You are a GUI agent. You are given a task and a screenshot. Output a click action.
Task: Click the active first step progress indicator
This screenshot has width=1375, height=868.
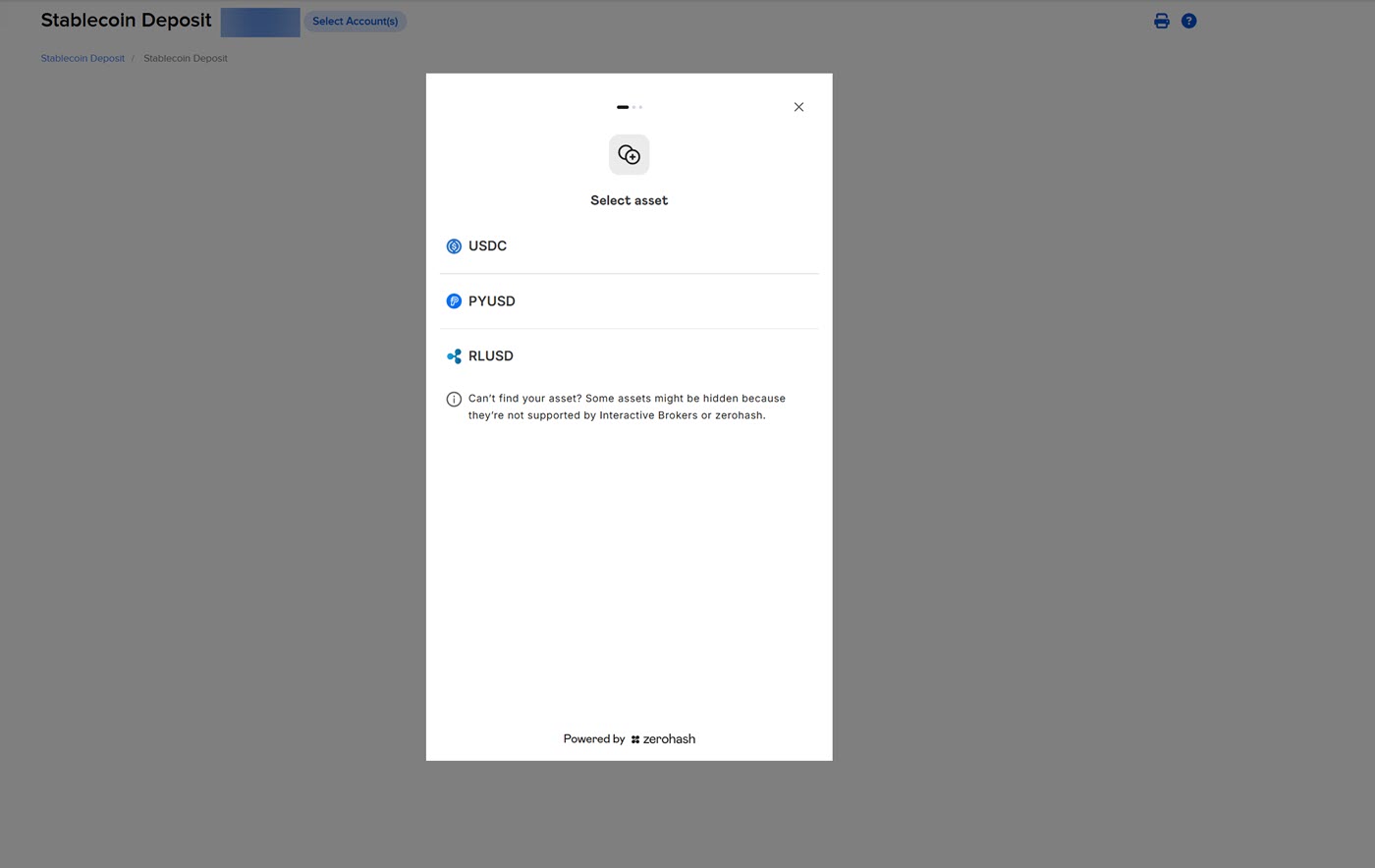coord(623,107)
